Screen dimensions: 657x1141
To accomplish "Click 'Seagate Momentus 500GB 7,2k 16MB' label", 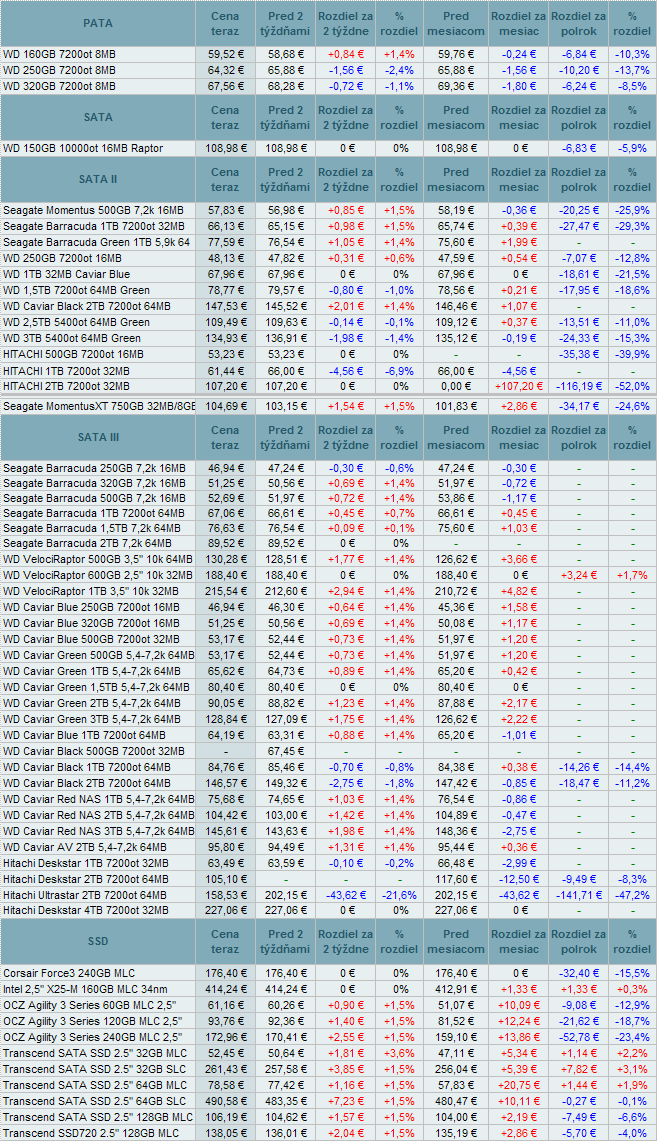I will 92,210.
